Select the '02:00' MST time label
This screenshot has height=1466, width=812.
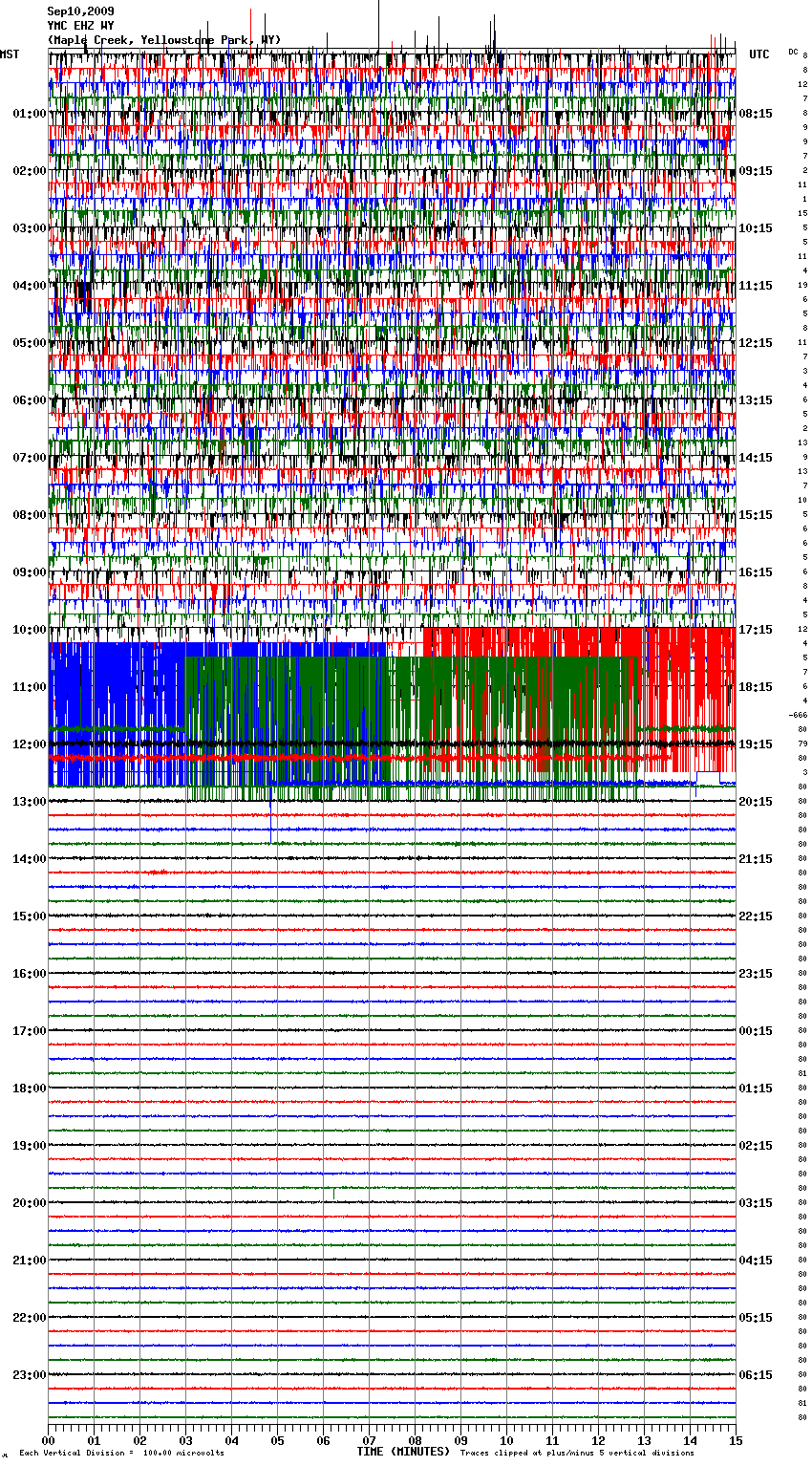coord(30,171)
